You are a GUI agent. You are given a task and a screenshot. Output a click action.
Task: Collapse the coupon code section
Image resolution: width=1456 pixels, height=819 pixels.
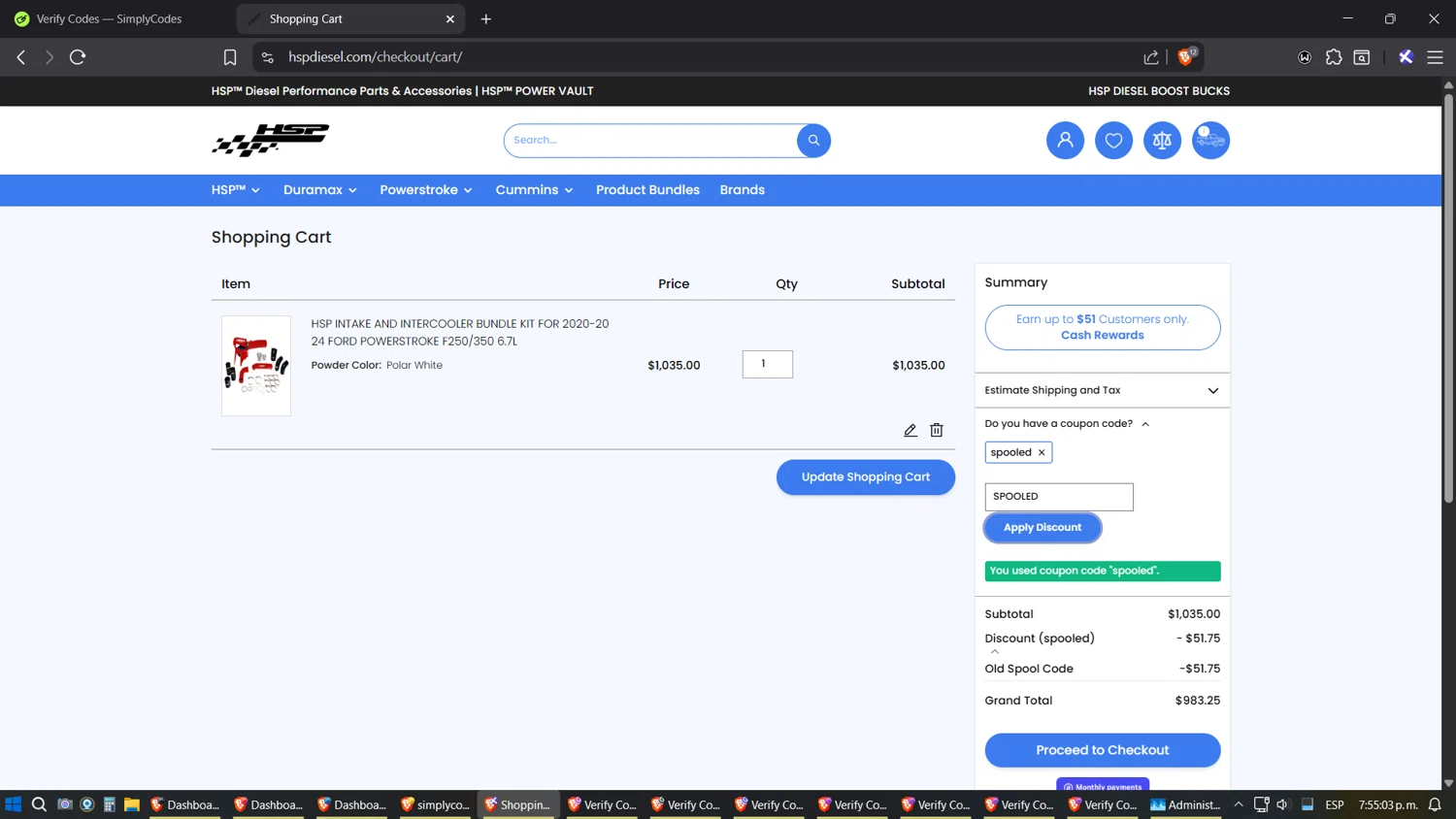pos(1067,424)
